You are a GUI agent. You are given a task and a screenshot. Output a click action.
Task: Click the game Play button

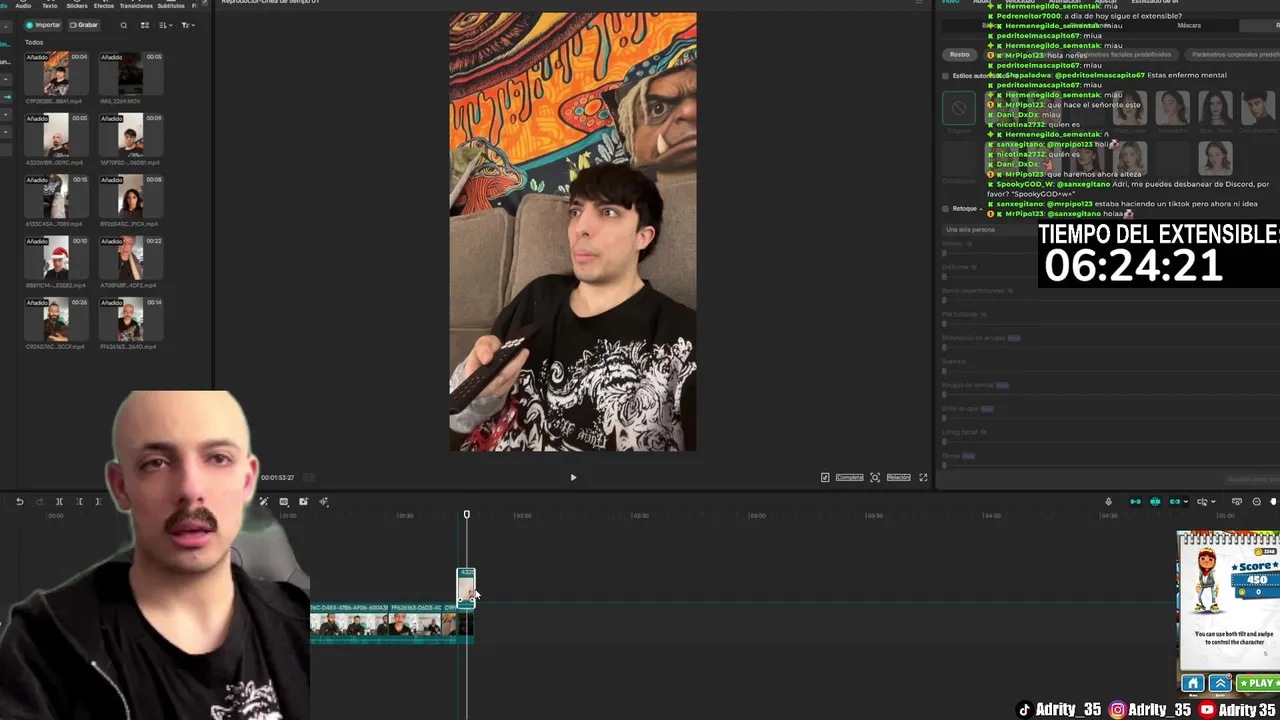1258,683
